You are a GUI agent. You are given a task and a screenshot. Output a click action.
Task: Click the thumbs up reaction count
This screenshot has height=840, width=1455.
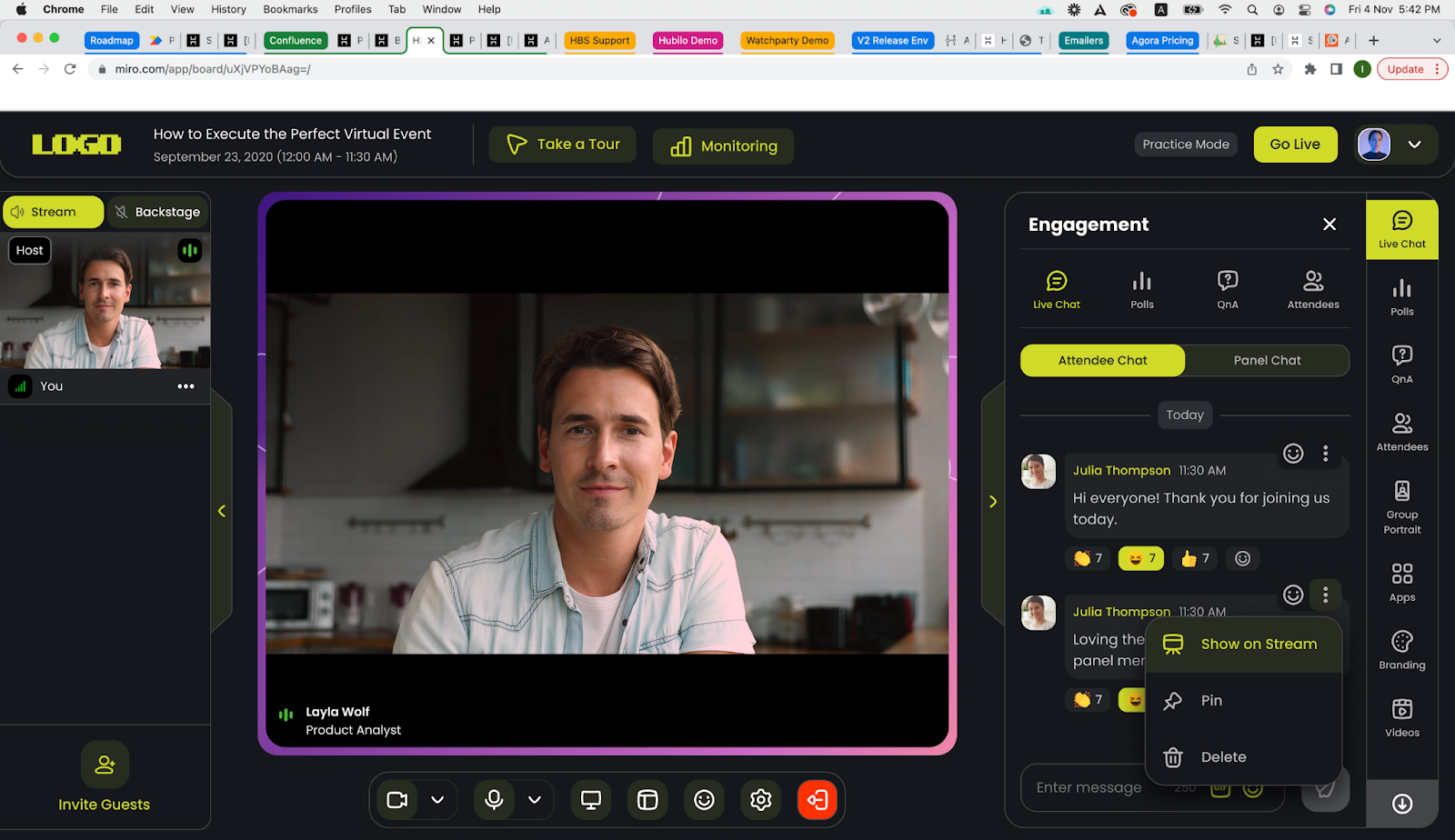[x=1195, y=558]
